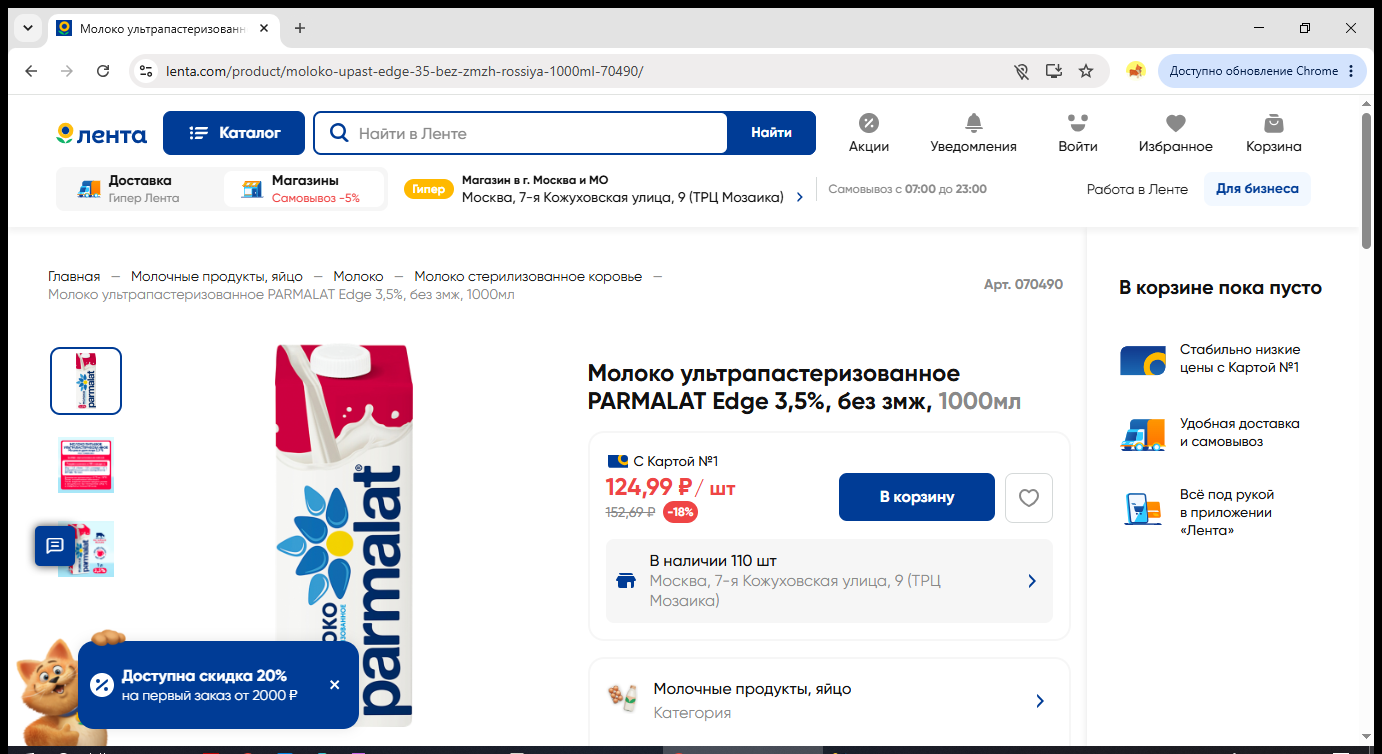Bookmark this page with star icon
The width and height of the screenshot is (1382, 754).
(1086, 71)
